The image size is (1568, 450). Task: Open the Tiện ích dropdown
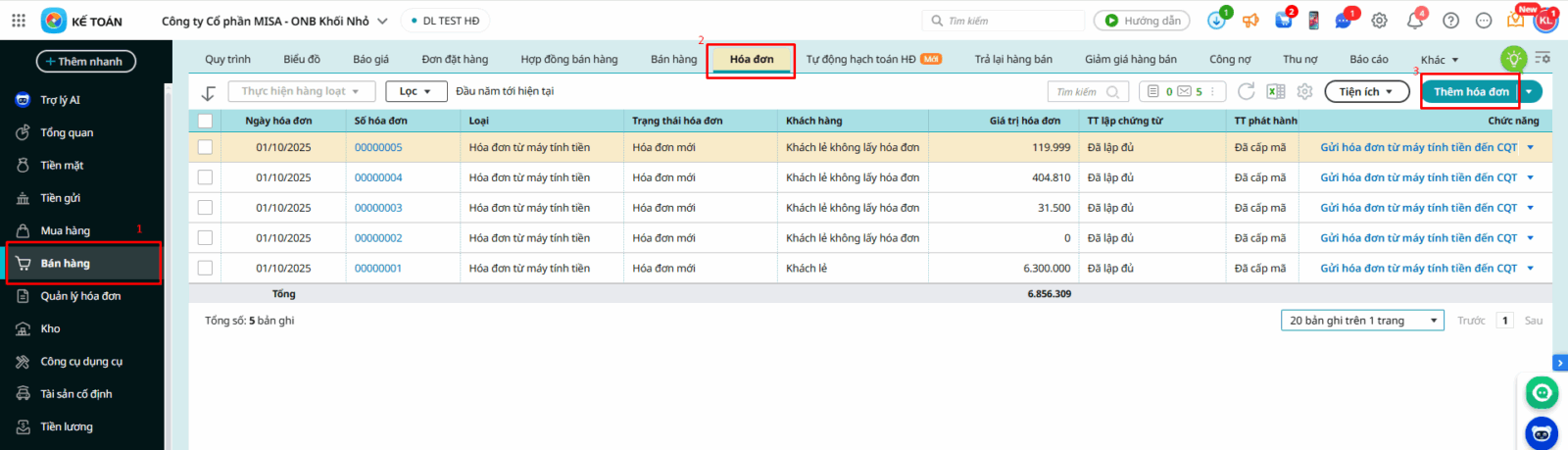click(1366, 91)
